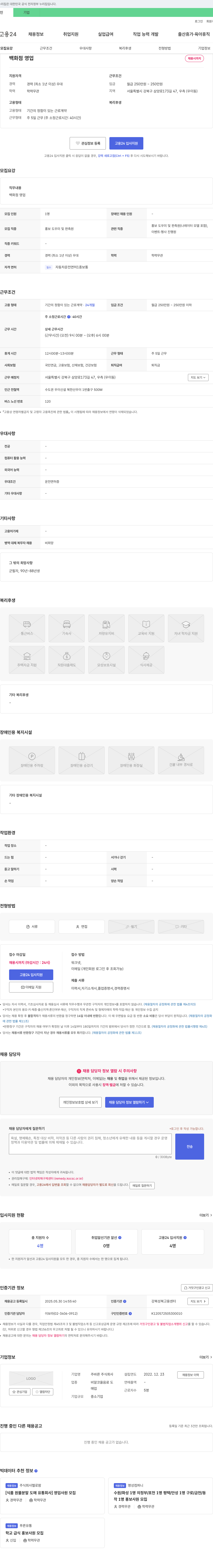Viewport: 213px width, 1568px height.
Task: Click the 교육비 지원 benefit icon
Action: 146,628
